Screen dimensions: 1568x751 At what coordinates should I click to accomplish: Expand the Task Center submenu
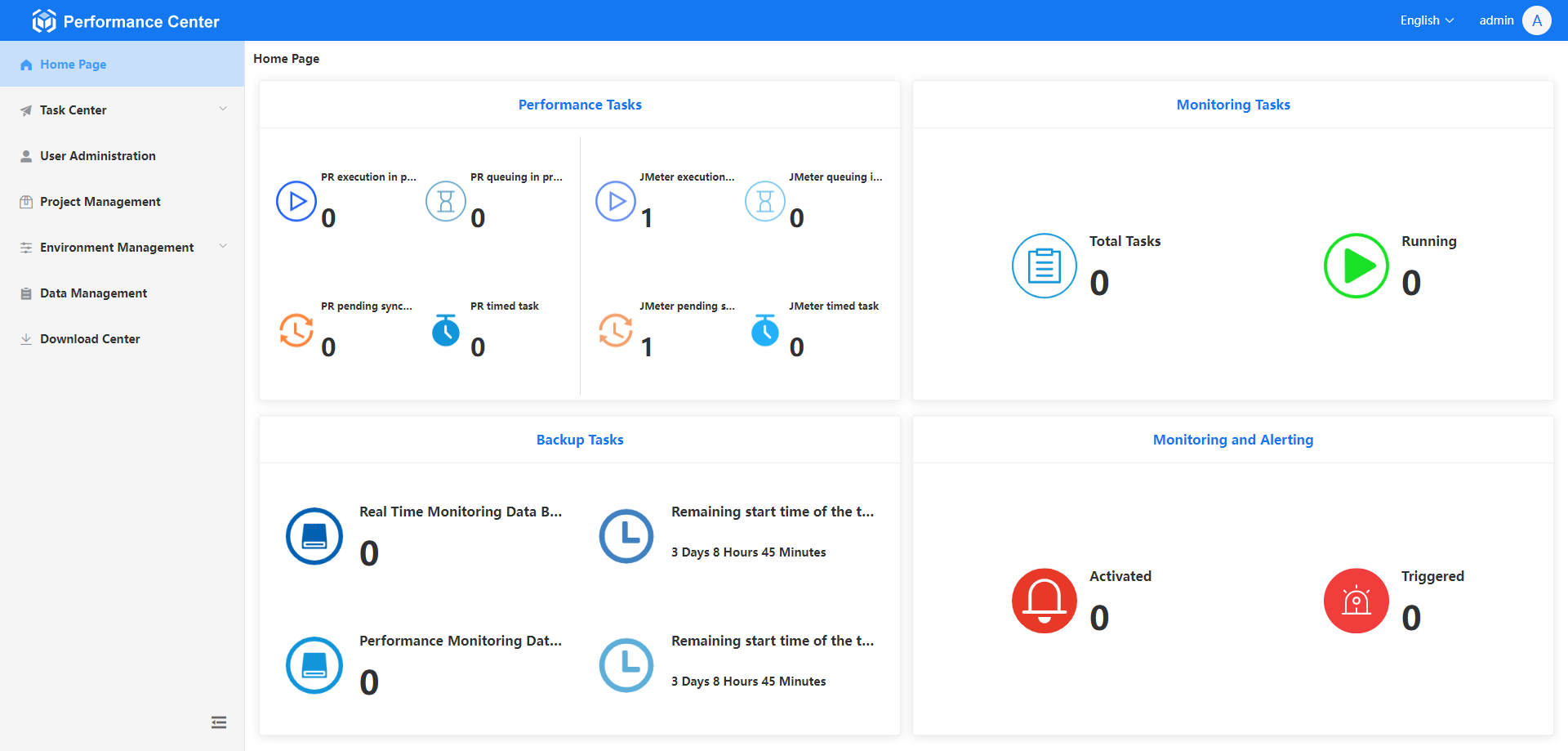pos(122,110)
